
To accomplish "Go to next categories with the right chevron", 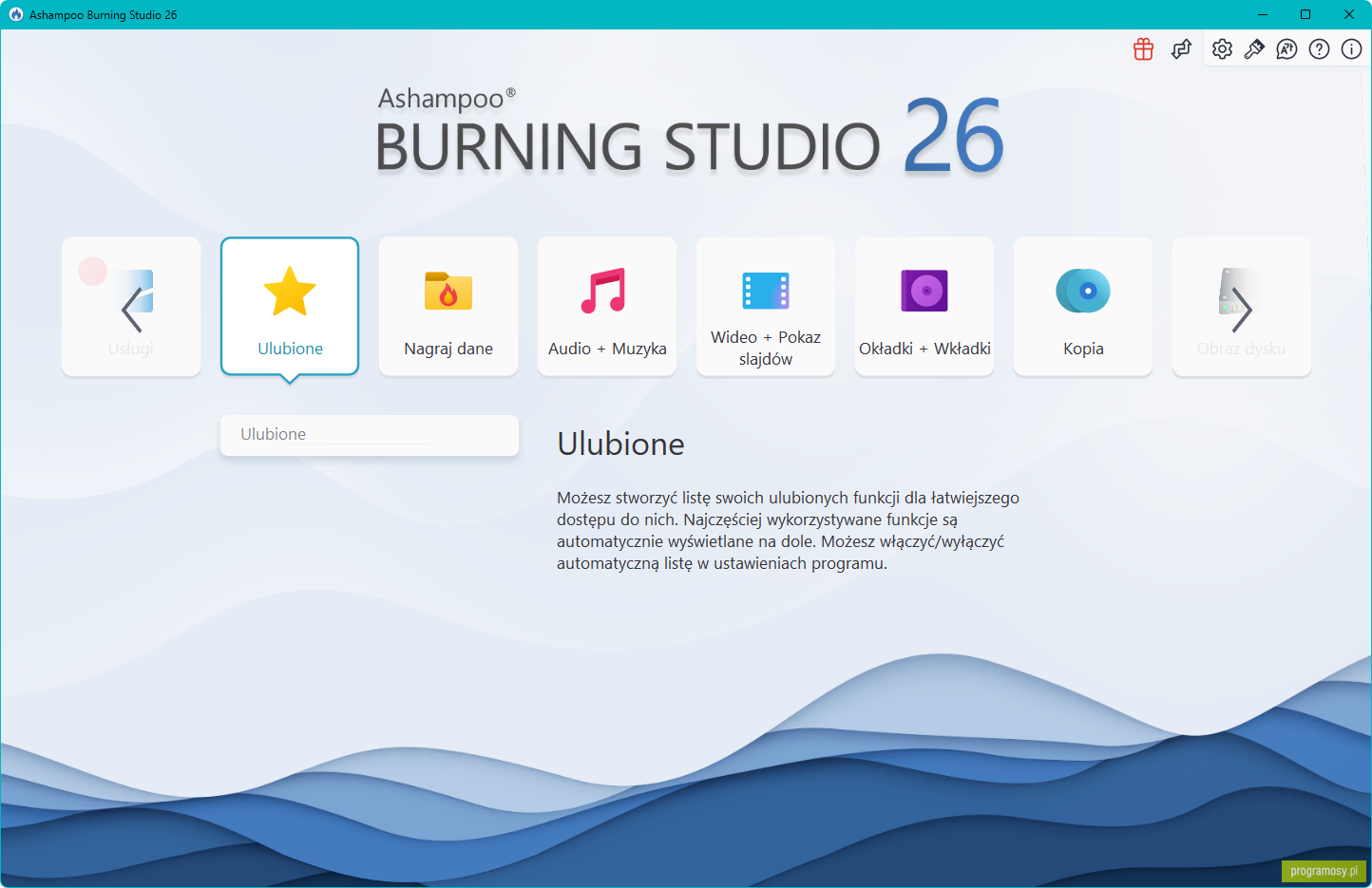I will [1242, 310].
